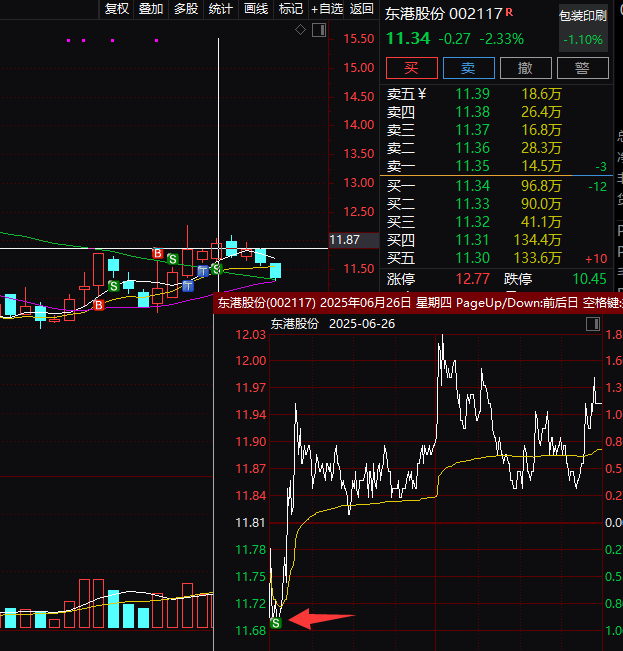Click the 卖二 volume 28.3万
This screenshot has width=623, height=651.
(541, 148)
